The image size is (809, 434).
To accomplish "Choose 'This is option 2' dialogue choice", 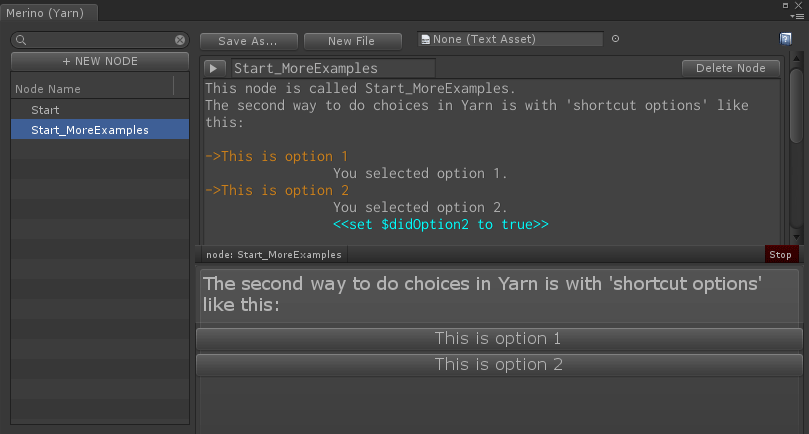I will tap(498, 365).
